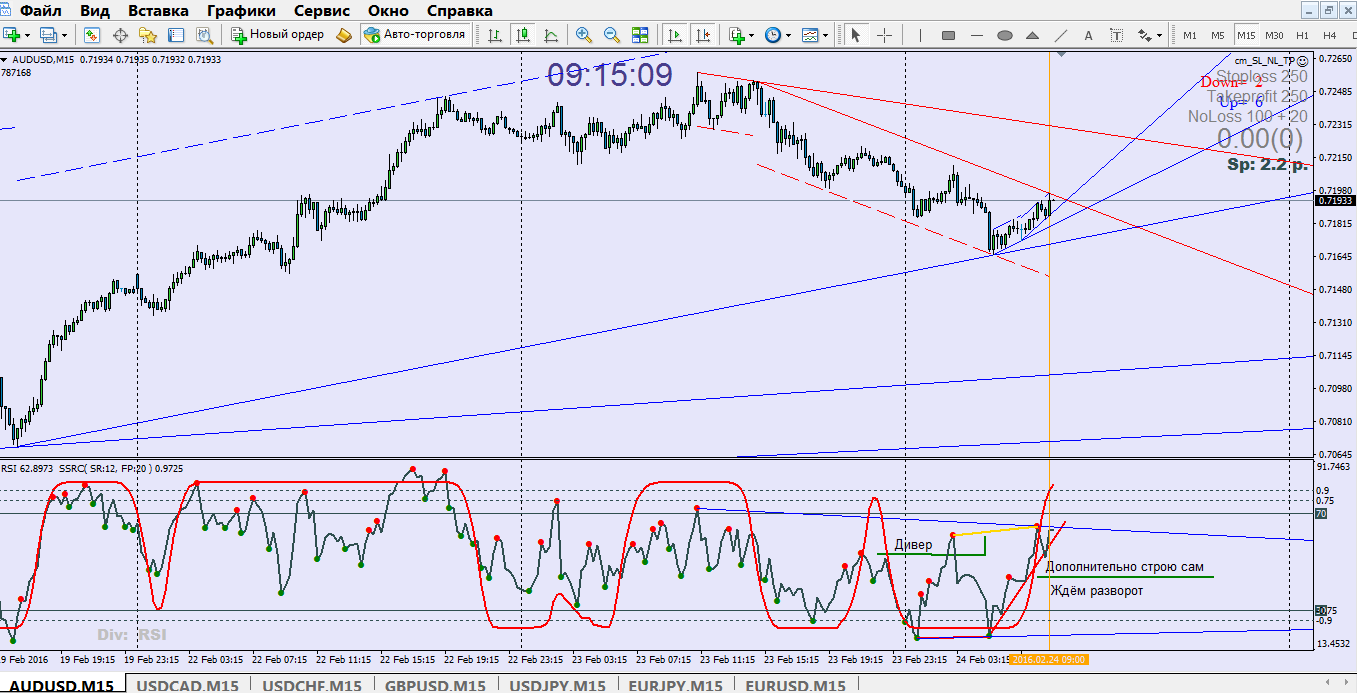Switch timeframe to H1
The image size is (1357, 693).
[1302, 35]
